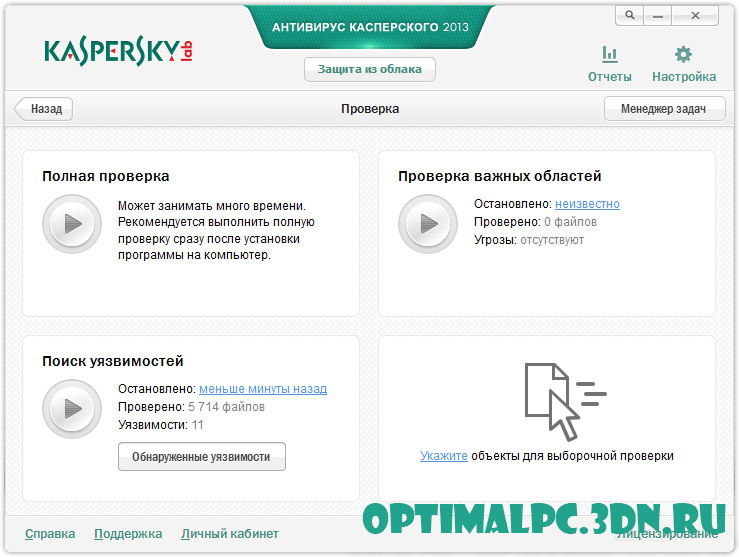Click the Проверка page title
Image resolution: width=739 pixels, height=557 pixels.
pyautogui.click(x=370, y=109)
